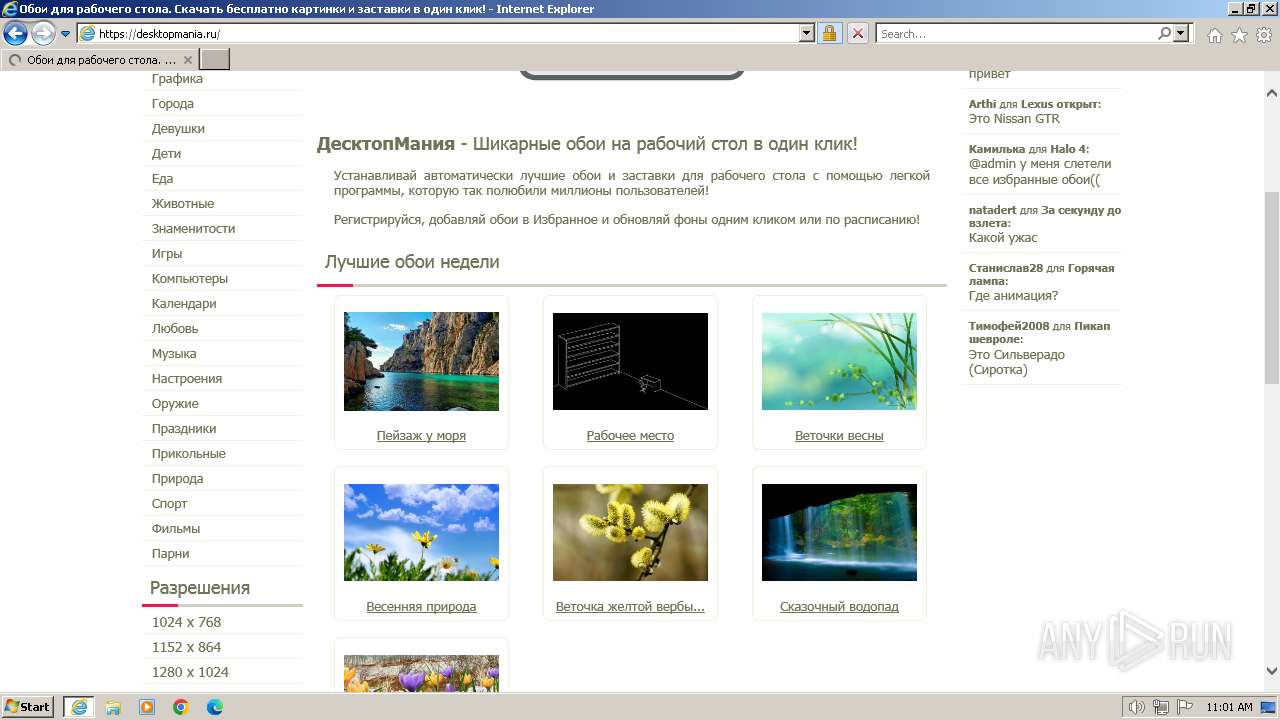Screen dimensions: 1280x720
Task: Browse the Прикольные category
Action: click(x=189, y=454)
